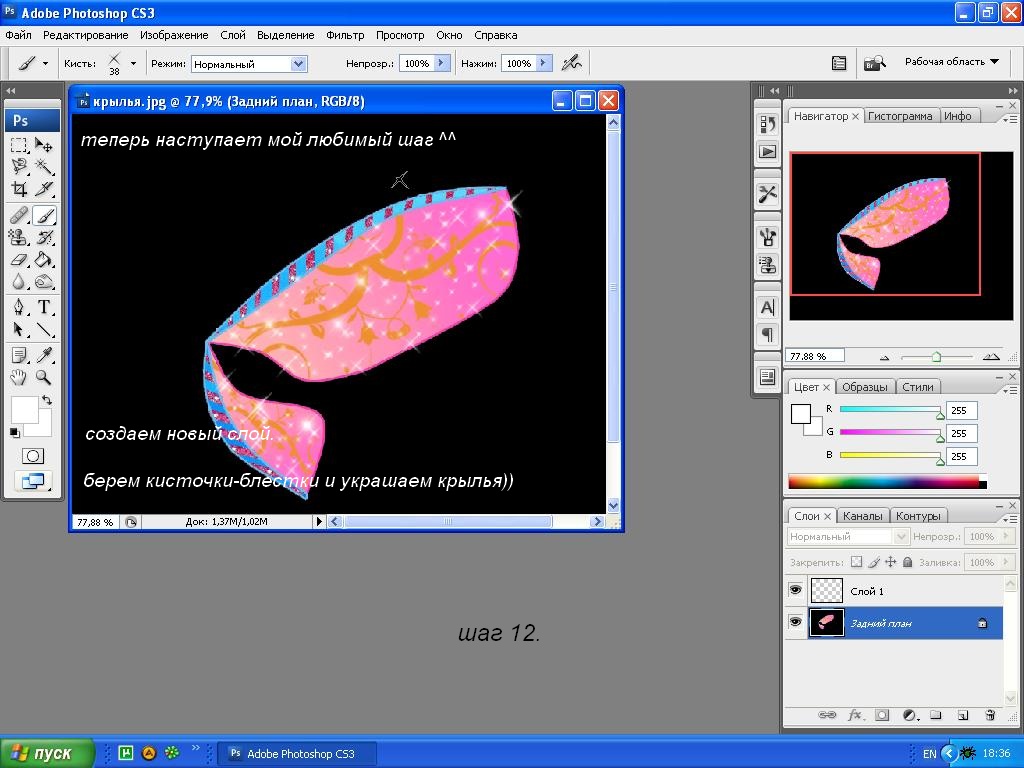This screenshot has width=1024, height=768.
Task: Open the Рабочая область workspace dropdown
Action: [x=951, y=62]
